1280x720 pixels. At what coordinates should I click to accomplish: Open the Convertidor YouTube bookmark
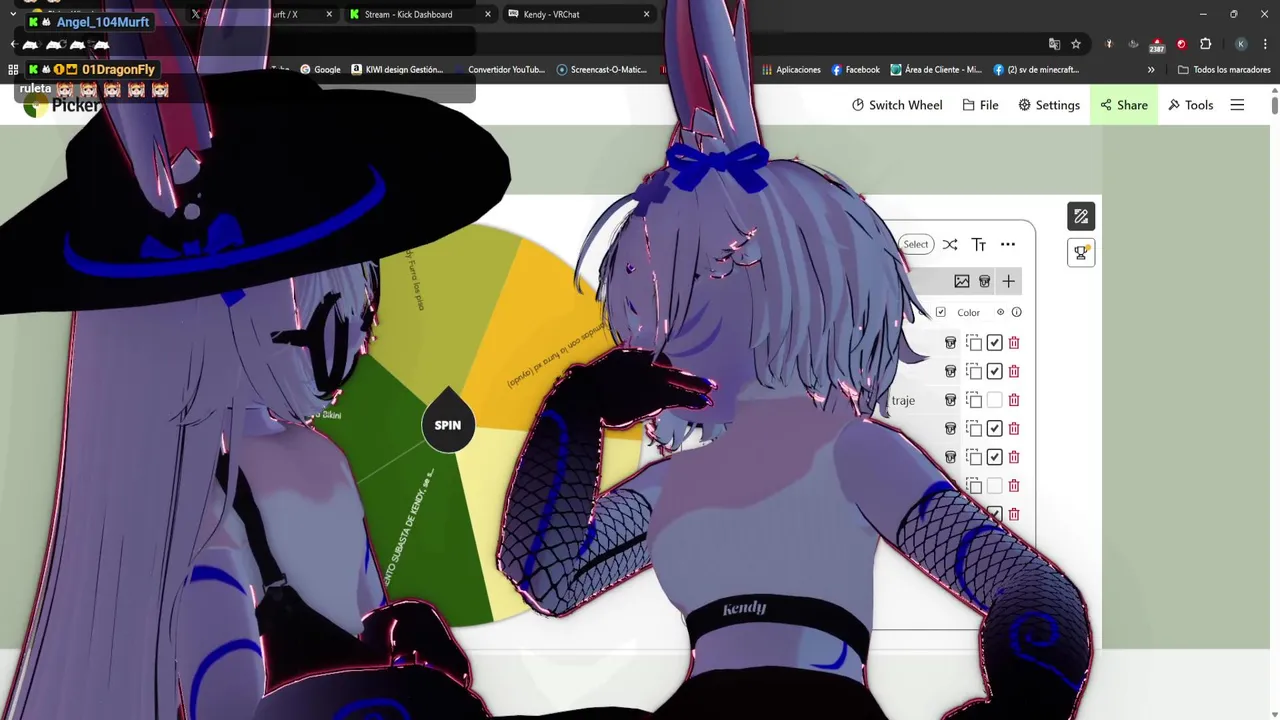pyautogui.click(x=500, y=70)
